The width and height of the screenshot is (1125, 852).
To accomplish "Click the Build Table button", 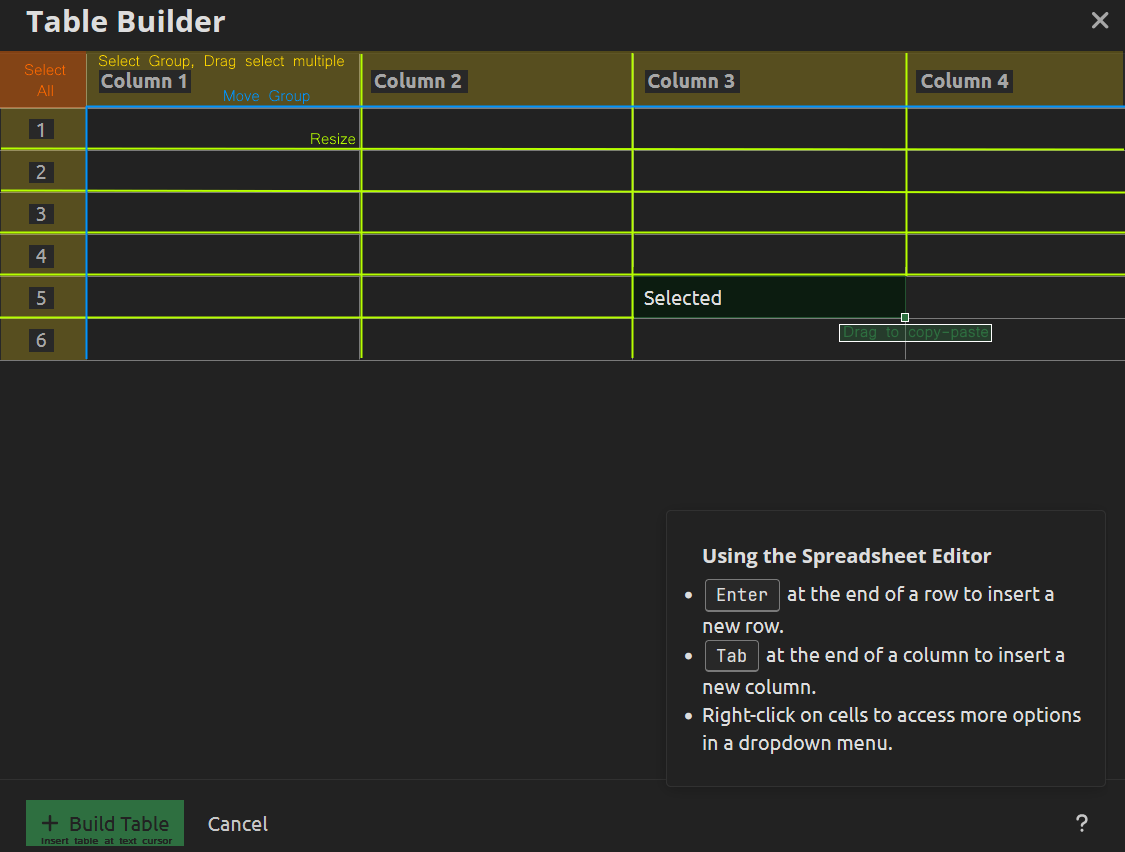I will (105, 823).
